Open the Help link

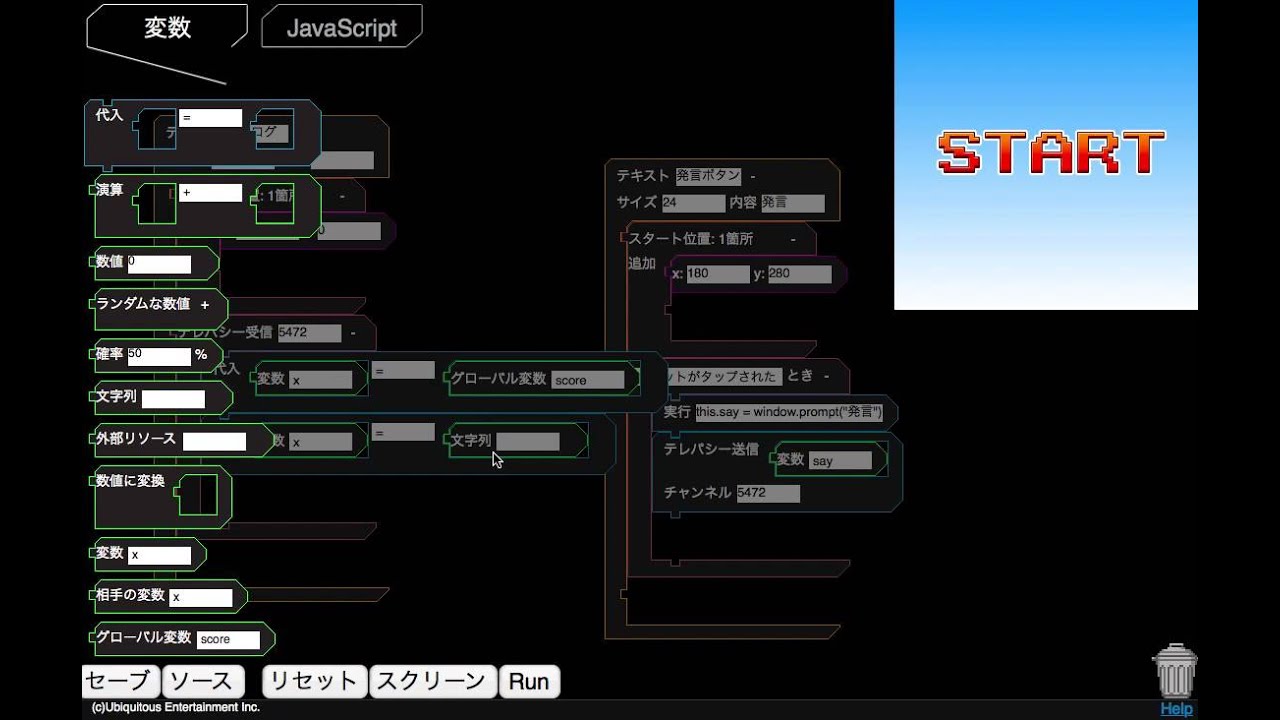pos(1176,709)
